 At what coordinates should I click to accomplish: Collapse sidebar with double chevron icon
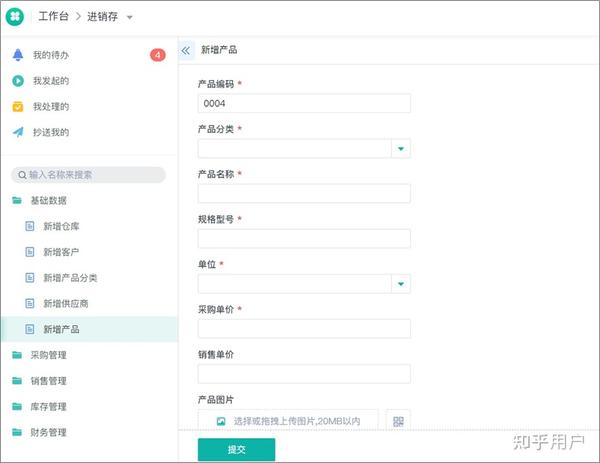(x=187, y=50)
